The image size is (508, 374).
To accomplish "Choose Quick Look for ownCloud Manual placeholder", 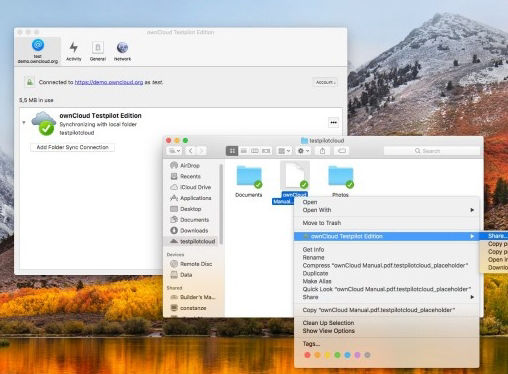I will (x=387, y=289).
